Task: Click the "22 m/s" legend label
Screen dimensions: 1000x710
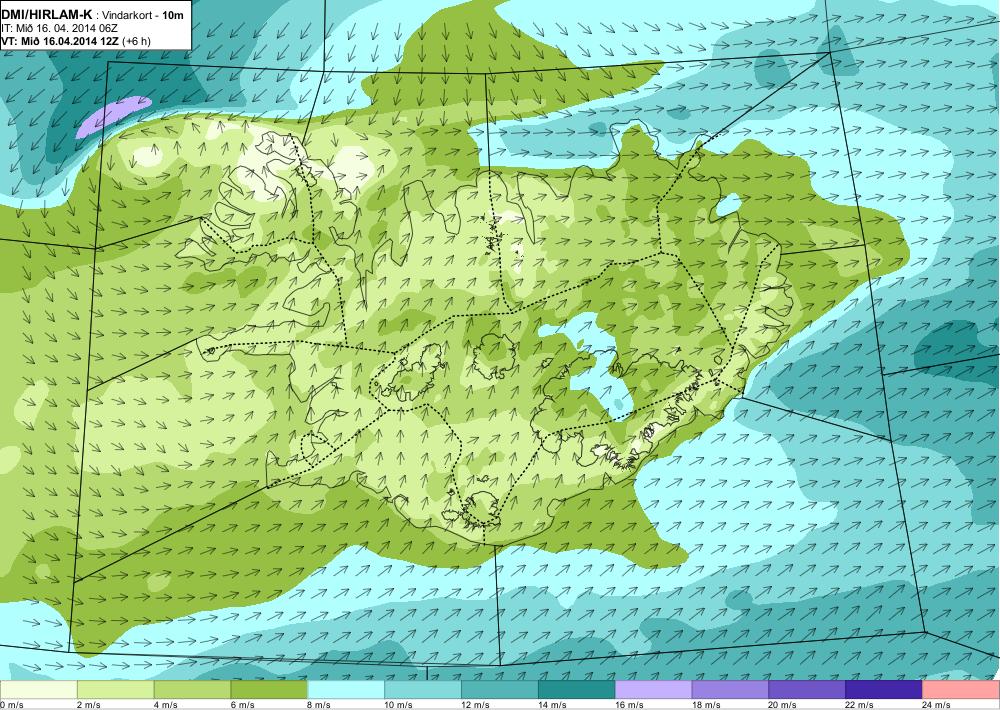Action: click(860, 705)
